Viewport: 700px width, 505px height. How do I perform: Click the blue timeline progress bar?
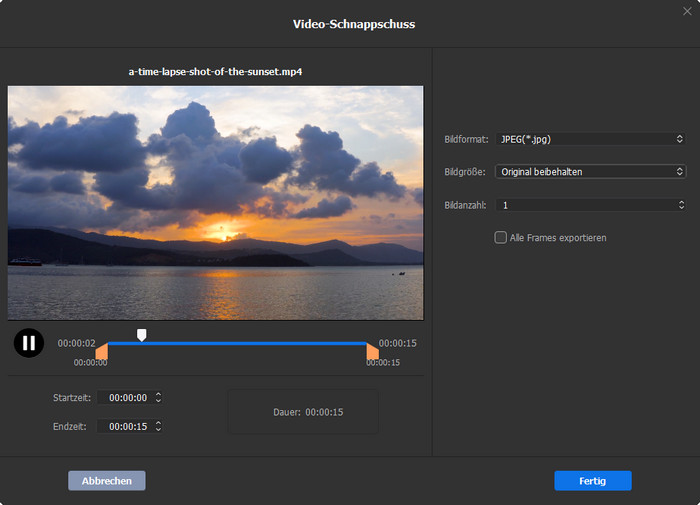(x=237, y=343)
